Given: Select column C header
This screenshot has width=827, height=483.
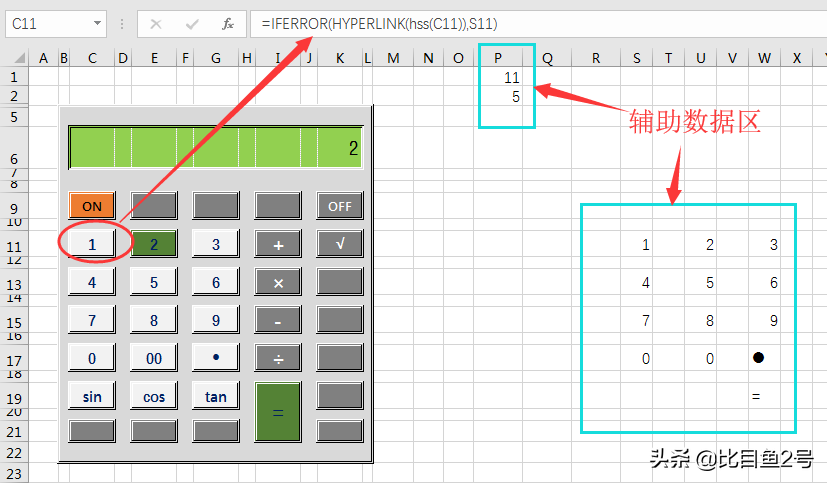Looking at the screenshot, I should [x=92, y=58].
